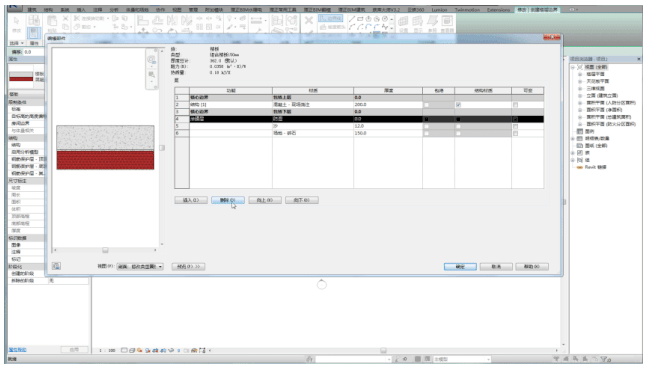
Task: Click the Reference Plane icon
Action: click(432, 21)
